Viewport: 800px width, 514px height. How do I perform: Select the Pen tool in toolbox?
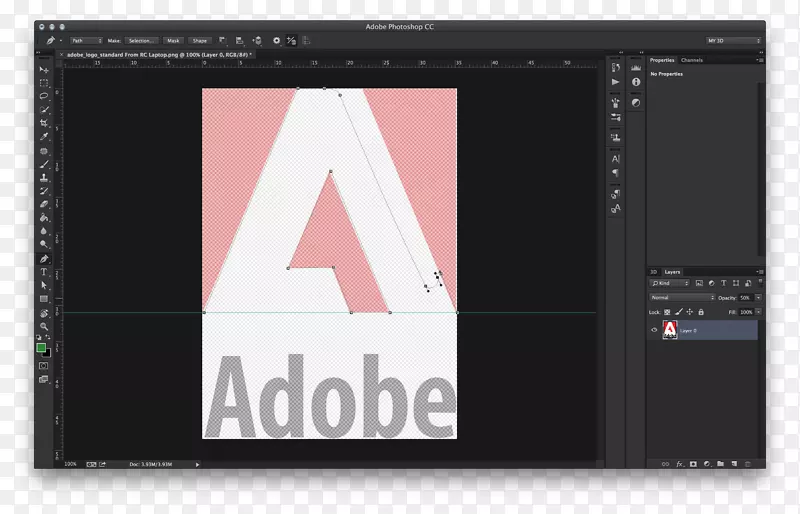click(x=44, y=259)
